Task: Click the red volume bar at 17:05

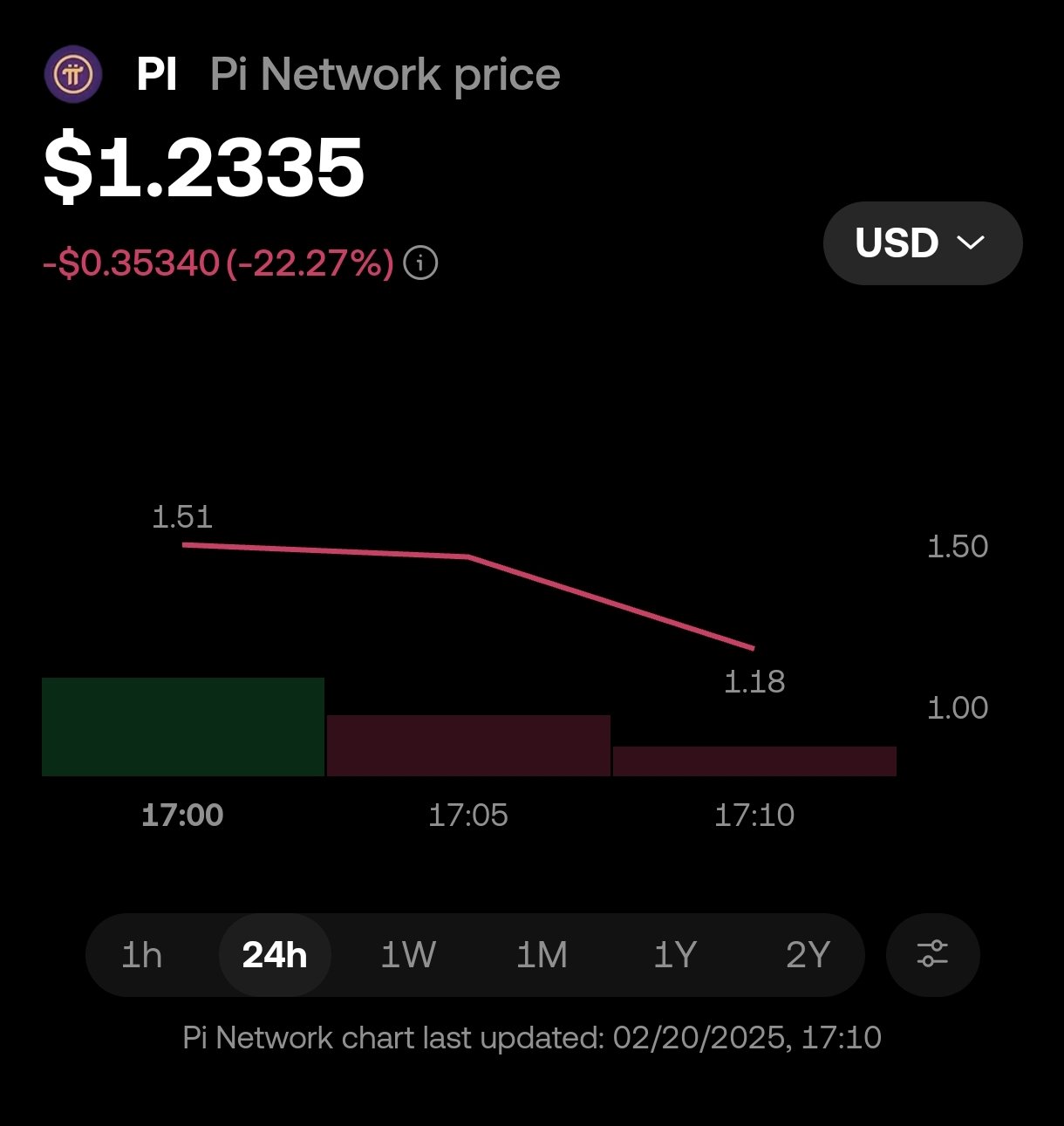Action: pos(468,746)
